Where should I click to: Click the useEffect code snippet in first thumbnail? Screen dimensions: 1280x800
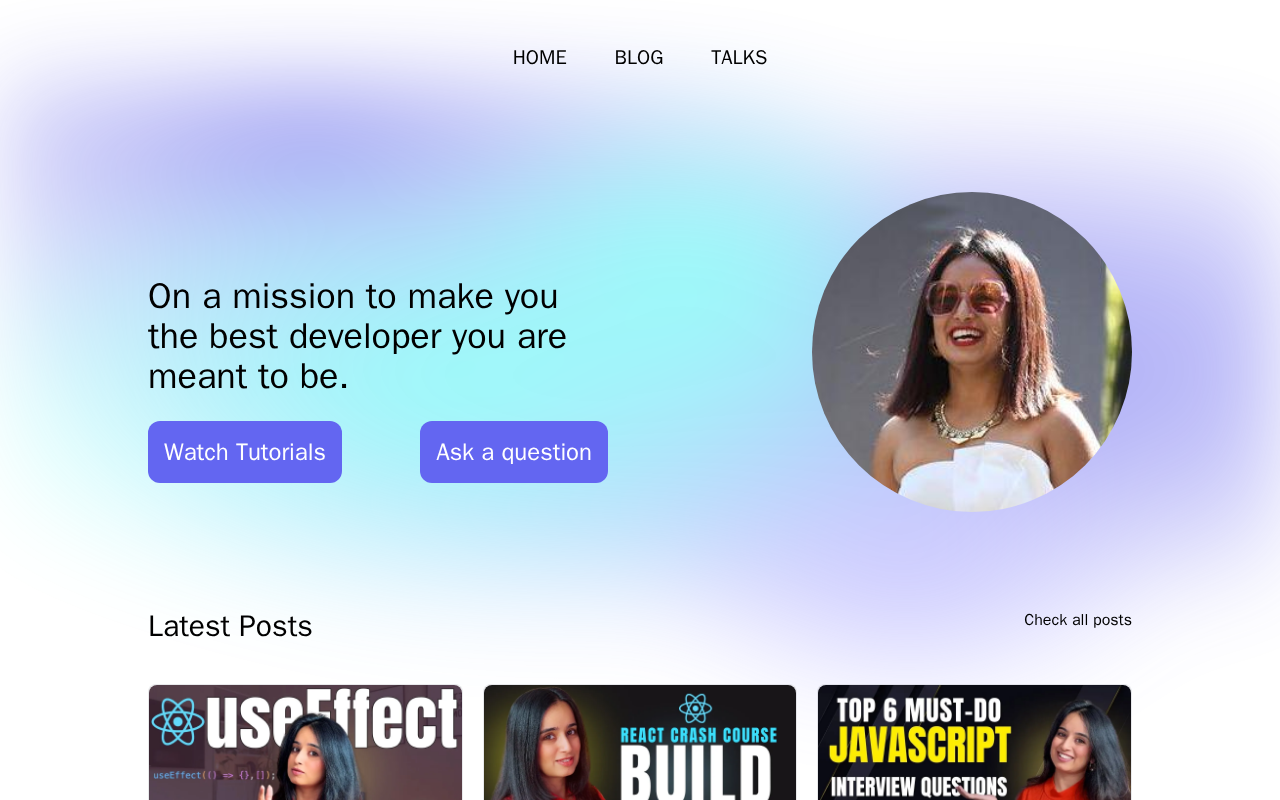pyautogui.click(x=214, y=775)
